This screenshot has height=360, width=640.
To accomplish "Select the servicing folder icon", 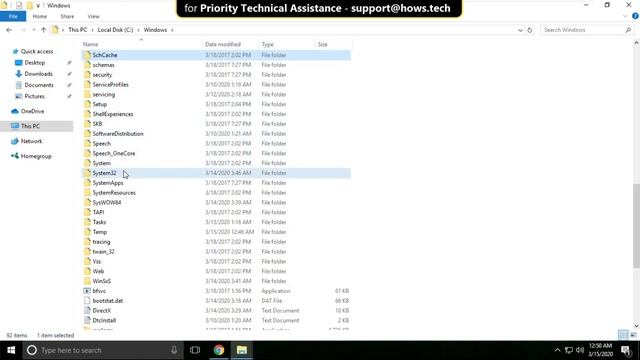I will coord(87,94).
